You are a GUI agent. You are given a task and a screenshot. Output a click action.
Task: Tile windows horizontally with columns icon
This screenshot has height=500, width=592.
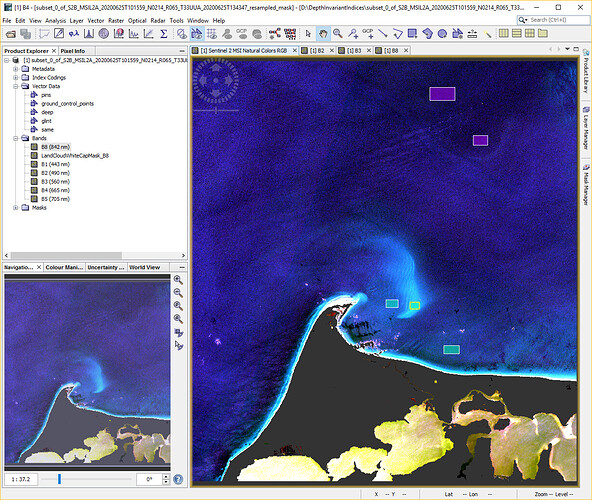click(503, 33)
